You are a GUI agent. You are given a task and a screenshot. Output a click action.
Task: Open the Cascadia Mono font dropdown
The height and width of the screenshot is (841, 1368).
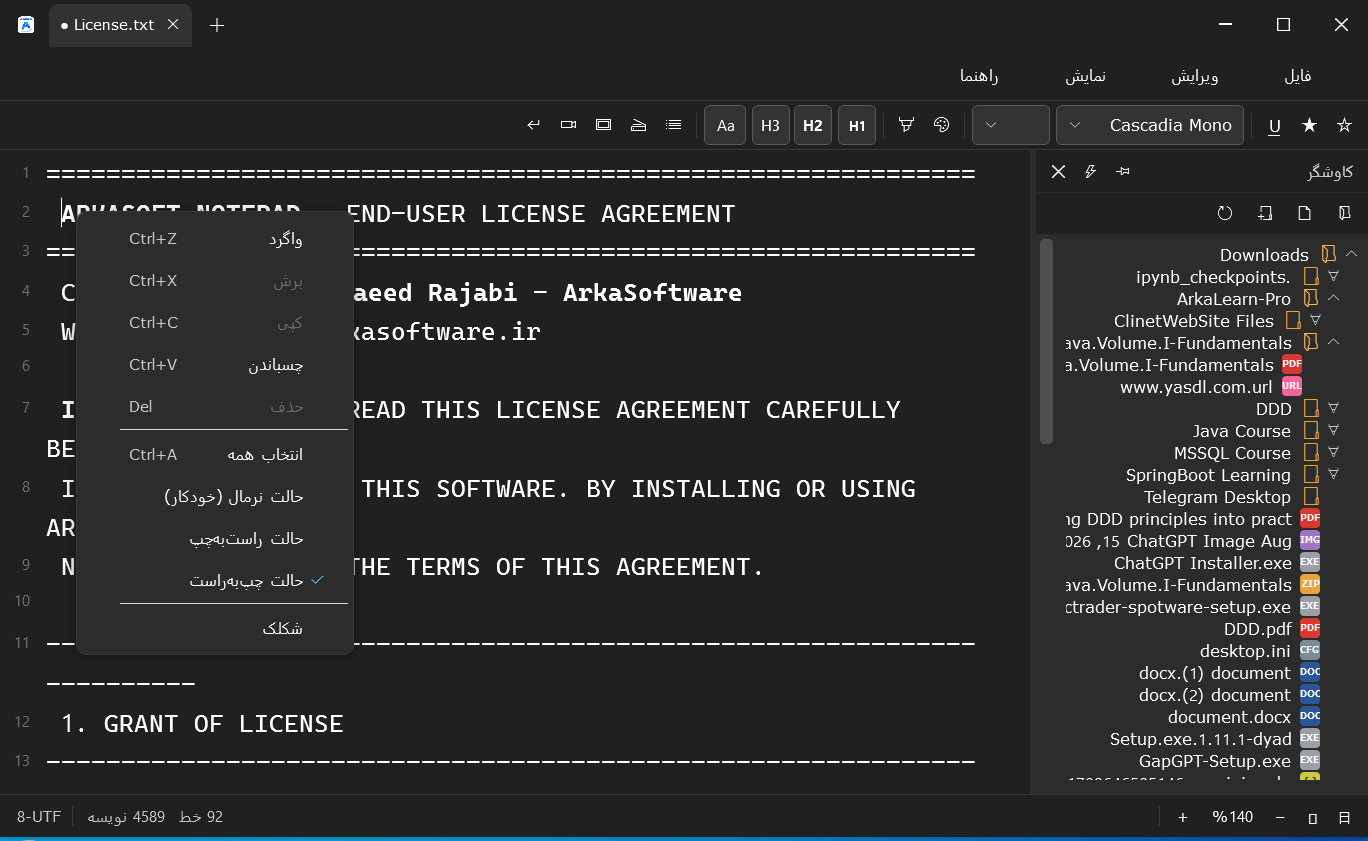pos(1150,125)
